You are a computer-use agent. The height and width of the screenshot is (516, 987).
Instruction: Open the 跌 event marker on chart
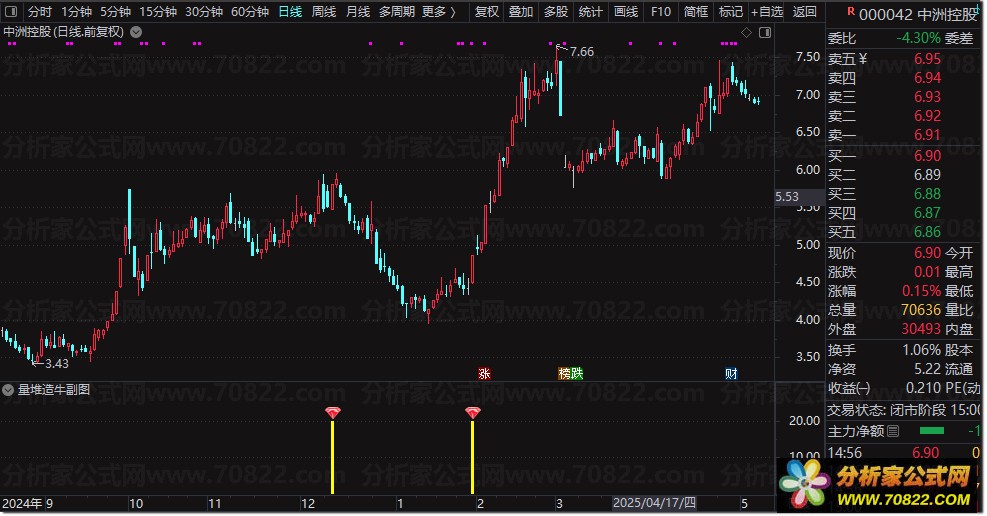[x=577, y=374]
